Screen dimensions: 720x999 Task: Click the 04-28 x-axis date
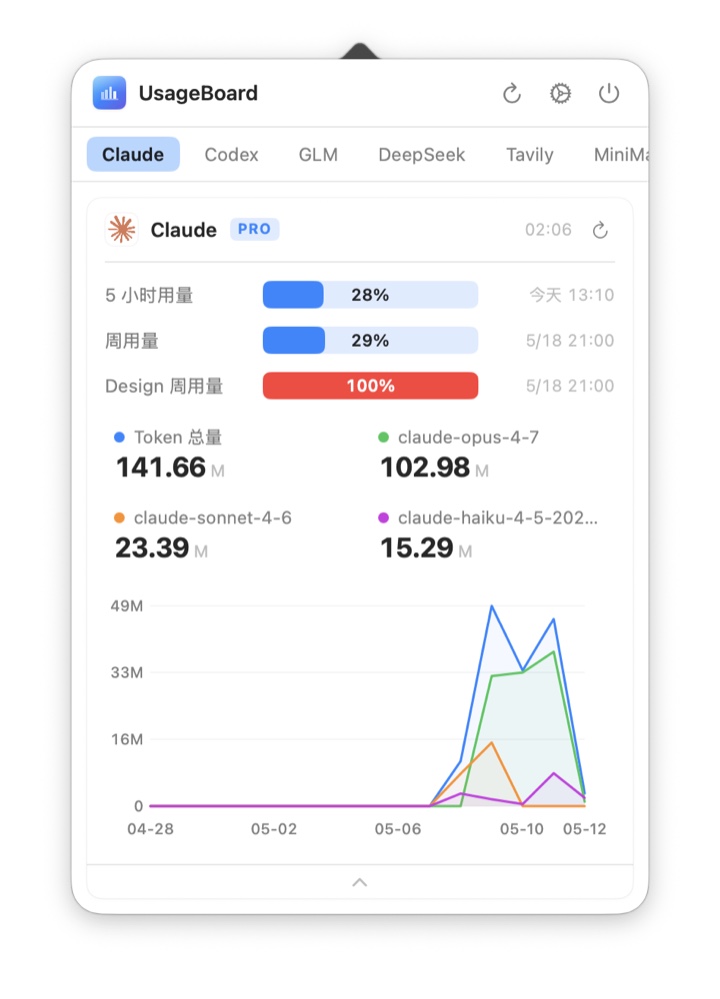[150, 829]
